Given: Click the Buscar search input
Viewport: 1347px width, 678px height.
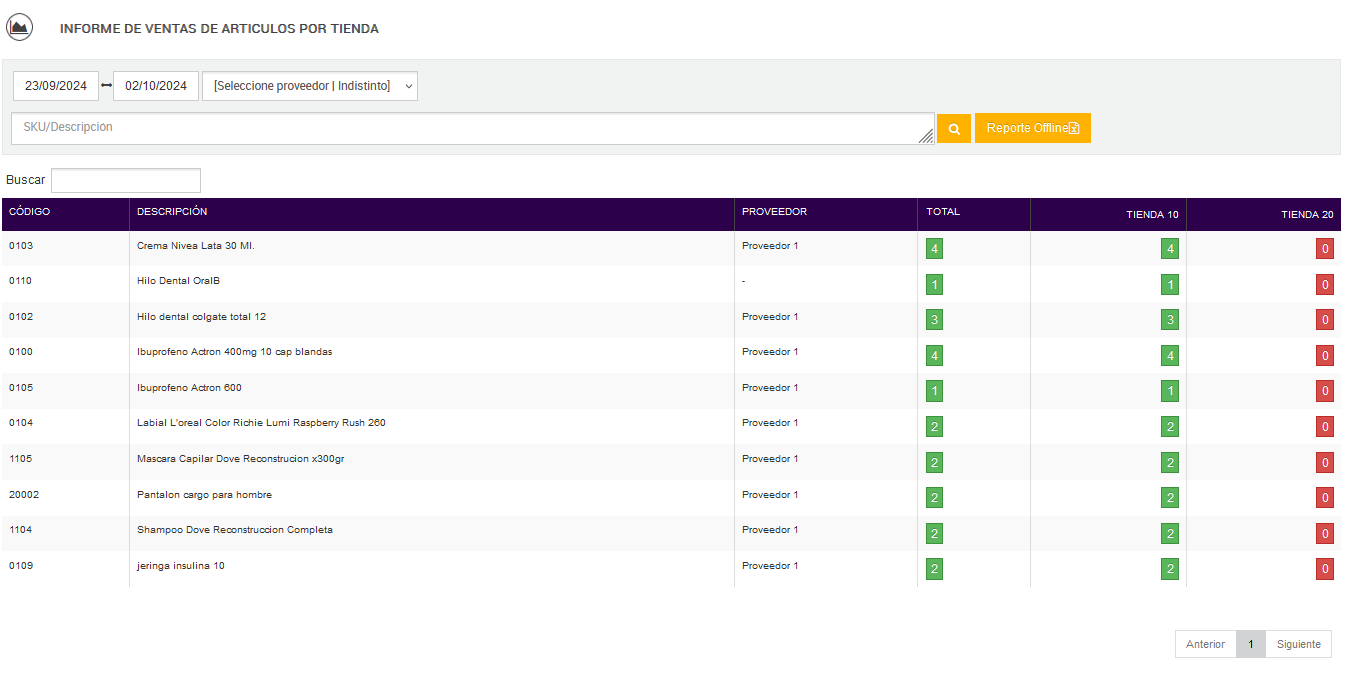Looking at the screenshot, I should pos(126,180).
